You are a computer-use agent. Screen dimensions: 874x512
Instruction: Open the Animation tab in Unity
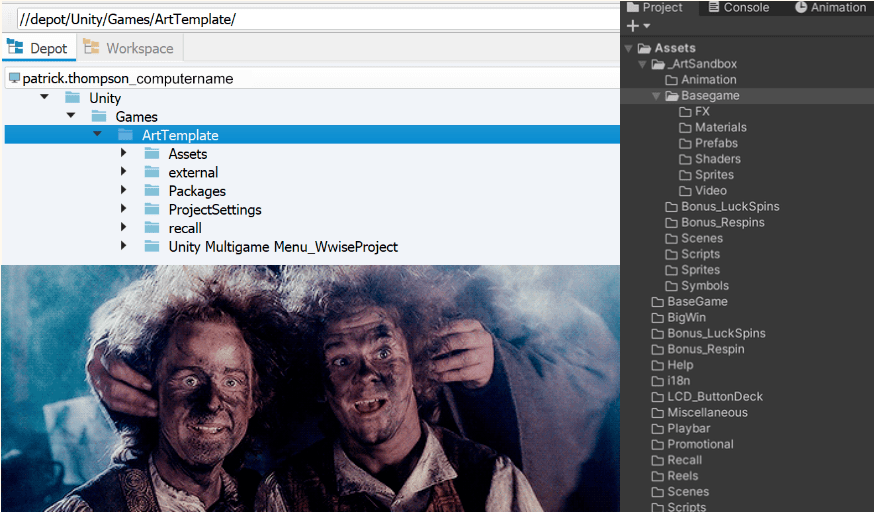(x=831, y=7)
